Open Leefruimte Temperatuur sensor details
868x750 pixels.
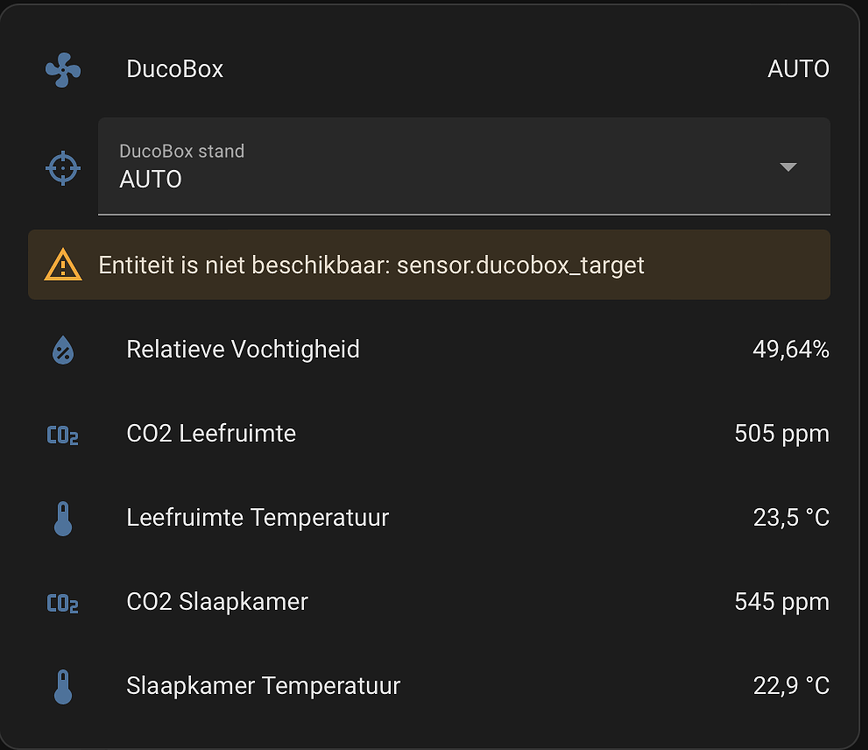[x=257, y=518]
